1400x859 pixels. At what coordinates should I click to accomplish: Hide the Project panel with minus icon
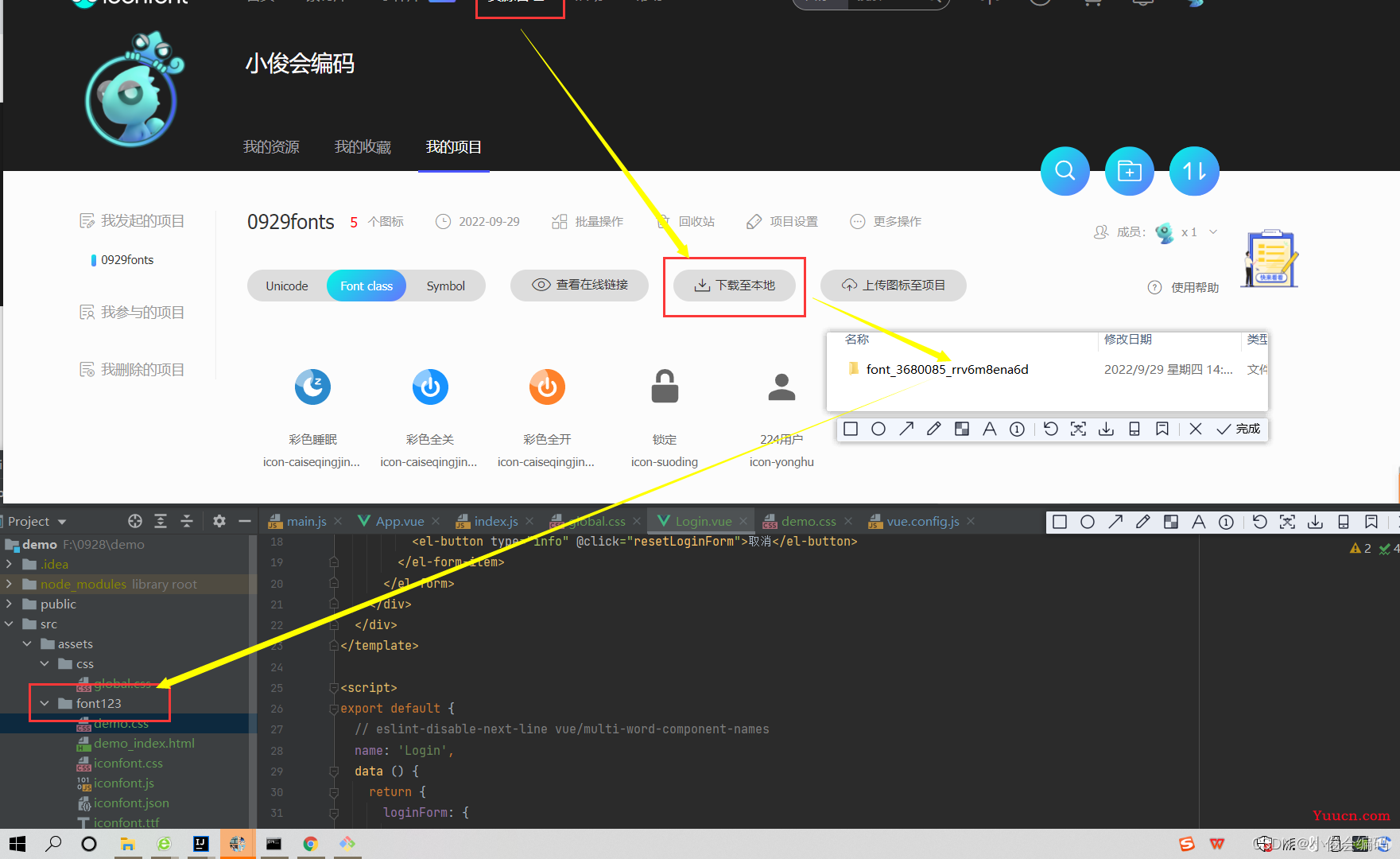click(x=245, y=521)
